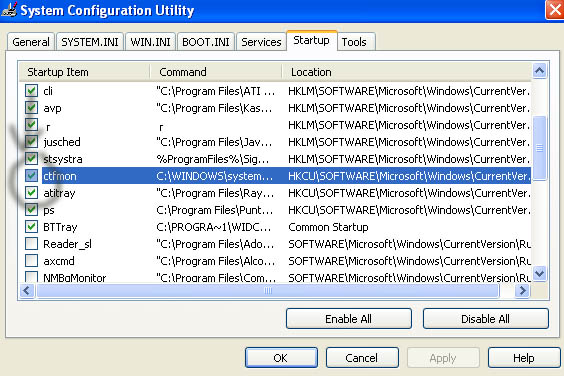This screenshot has height=376, width=564.
Task: Click the C:\WINDOWS\system command cell
Action: (214, 176)
